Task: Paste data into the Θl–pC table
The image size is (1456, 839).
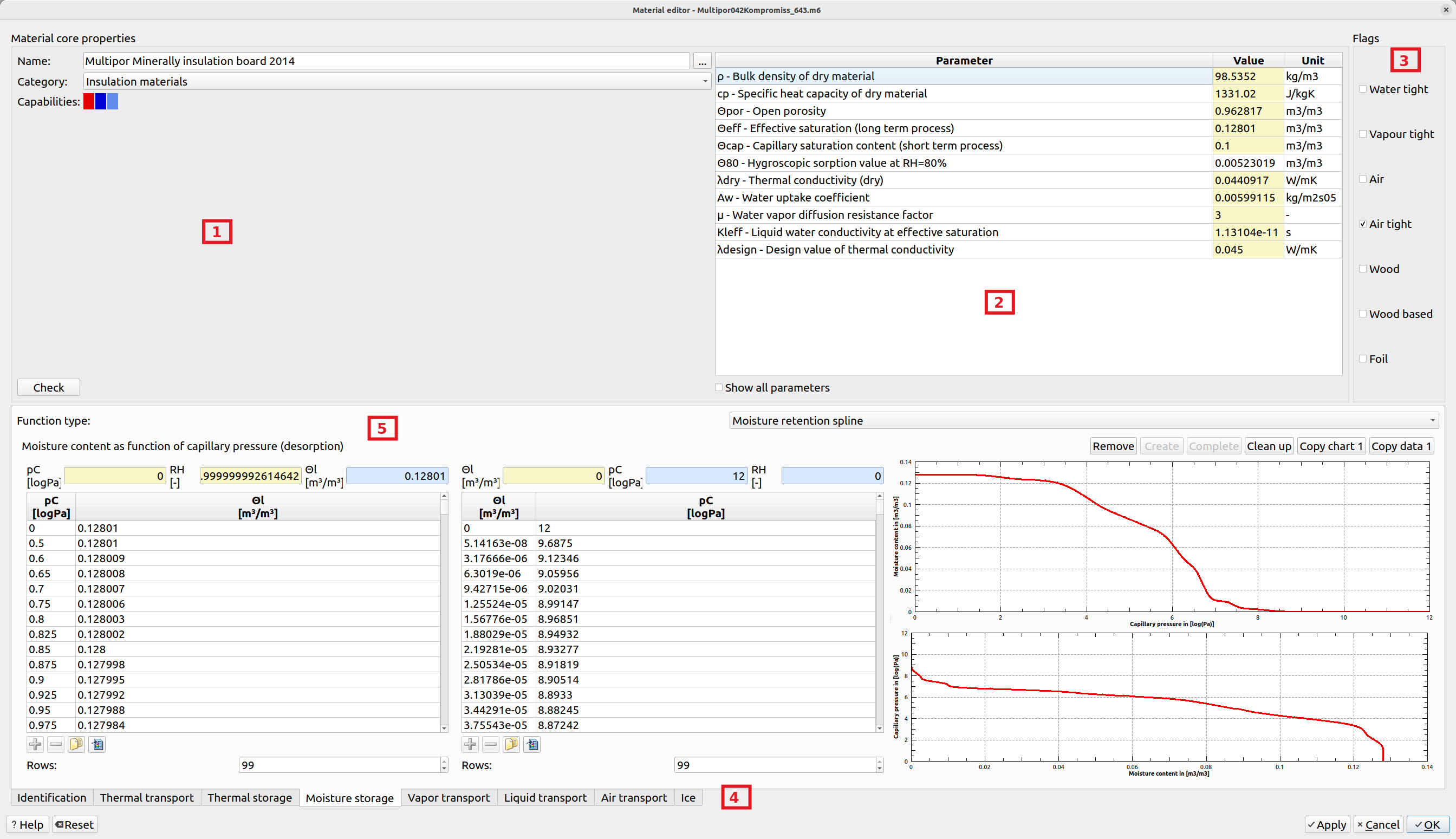Action: [532, 745]
